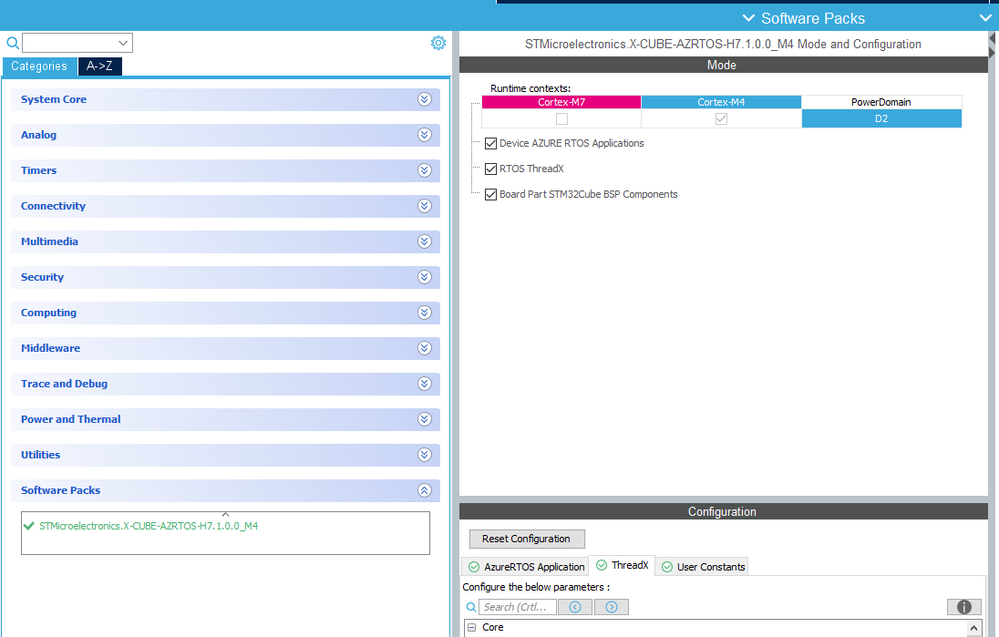Image resolution: width=999 pixels, height=637 pixels.
Task: Expand the Middleware category
Action: pos(226,348)
